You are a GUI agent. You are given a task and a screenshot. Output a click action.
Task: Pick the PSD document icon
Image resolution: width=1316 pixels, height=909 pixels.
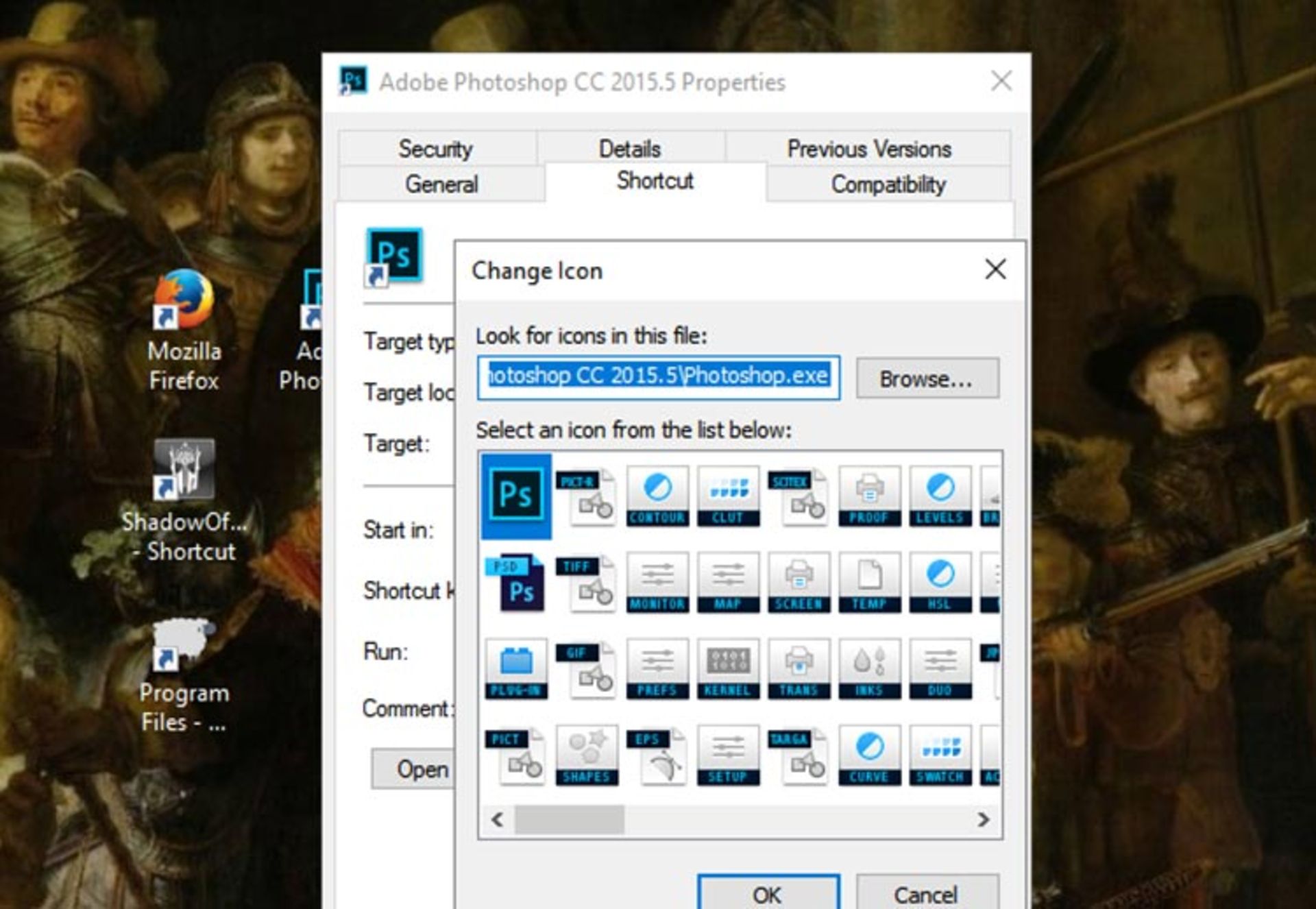tap(516, 583)
